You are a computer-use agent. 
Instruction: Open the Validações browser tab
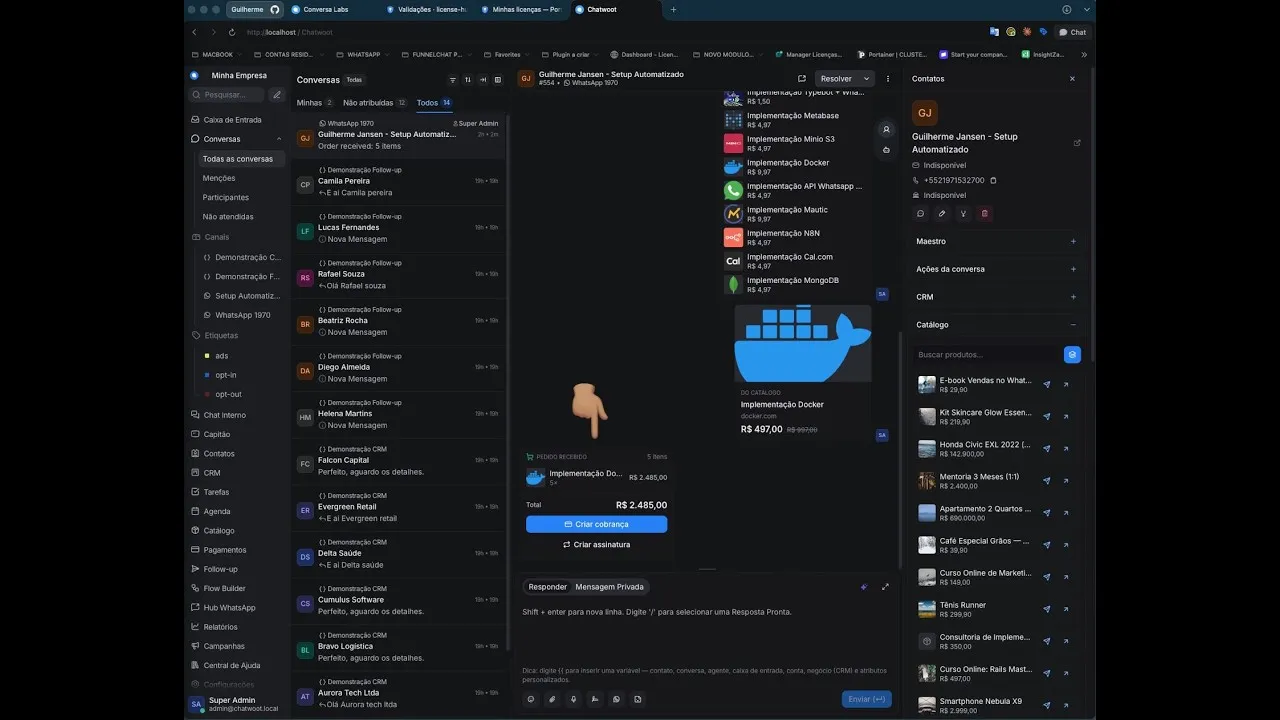pos(427,9)
